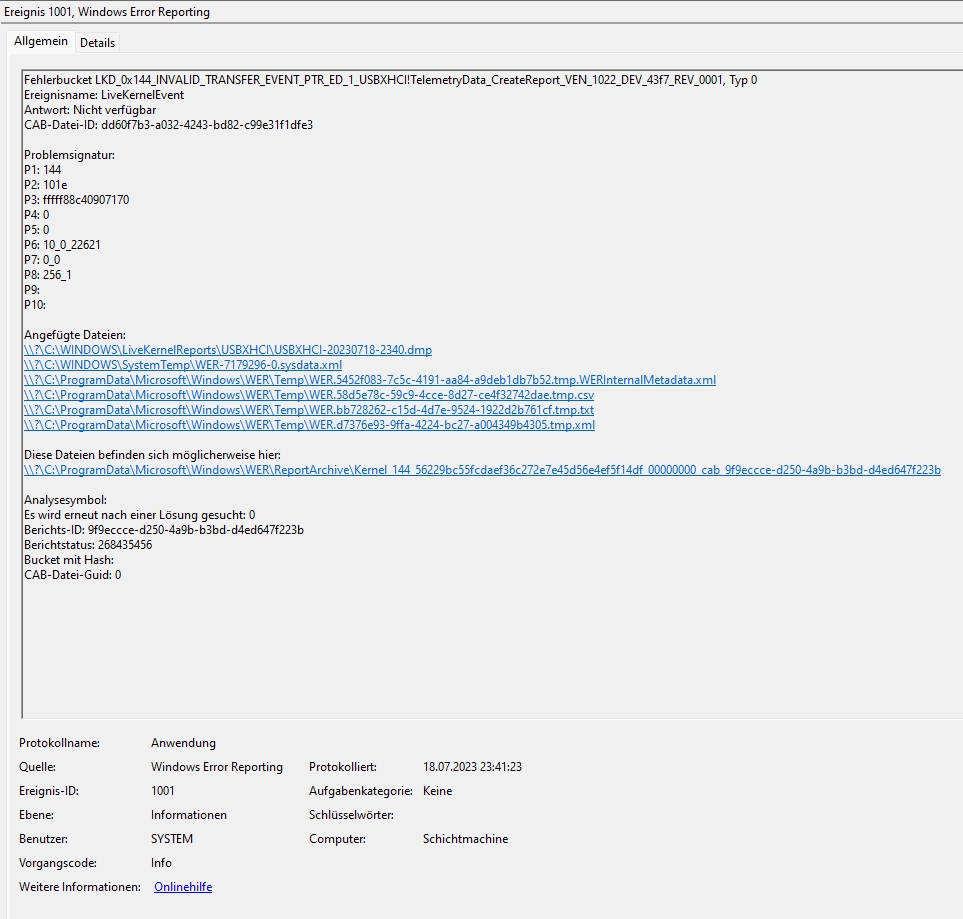Open the ReportArchive Kernel_144 folder link
The height and width of the screenshot is (919, 963).
pos(482,470)
